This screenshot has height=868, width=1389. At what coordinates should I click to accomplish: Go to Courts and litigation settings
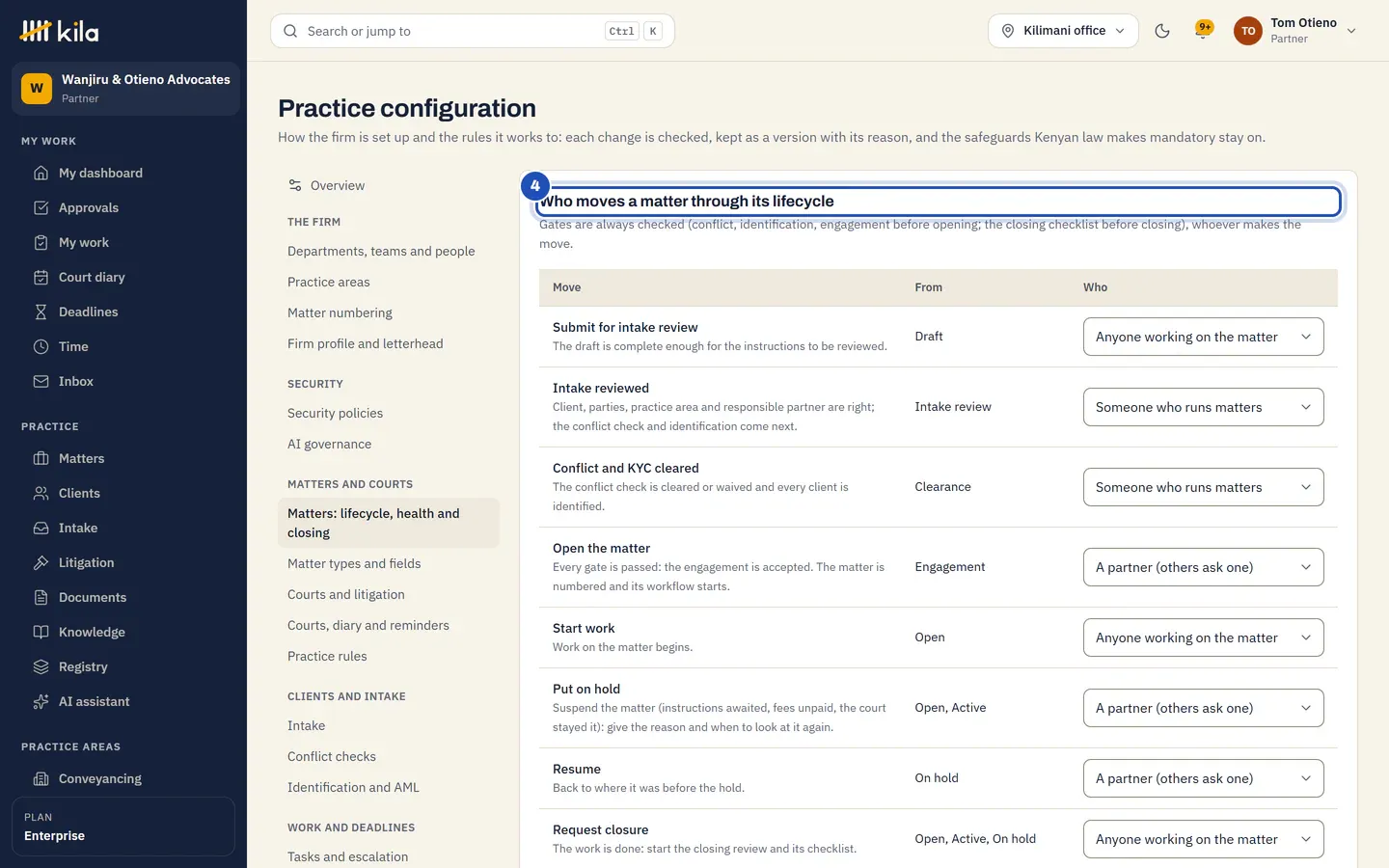click(389, 594)
